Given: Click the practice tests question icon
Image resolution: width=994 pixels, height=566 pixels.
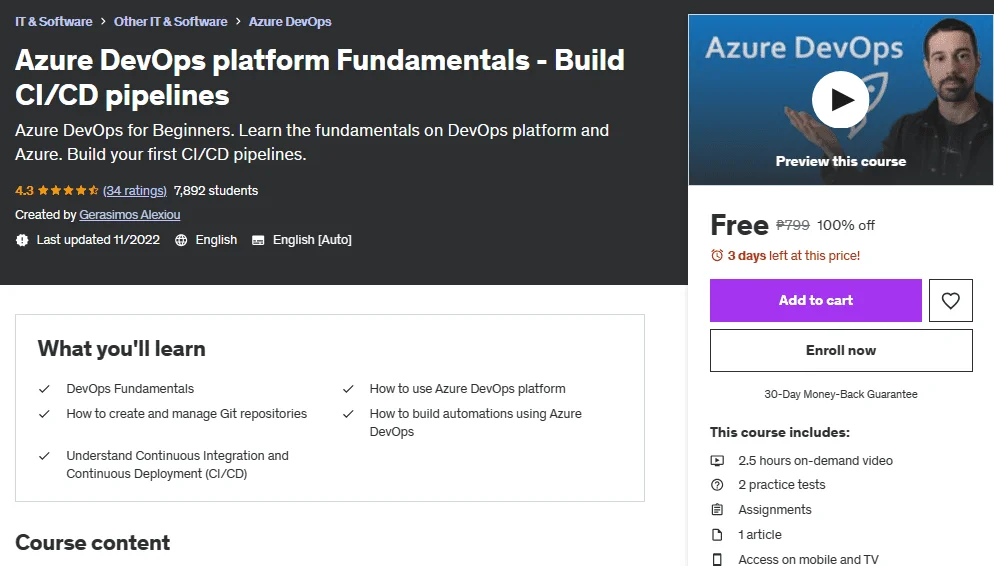Looking at the screenshot, I should [717, 485].
